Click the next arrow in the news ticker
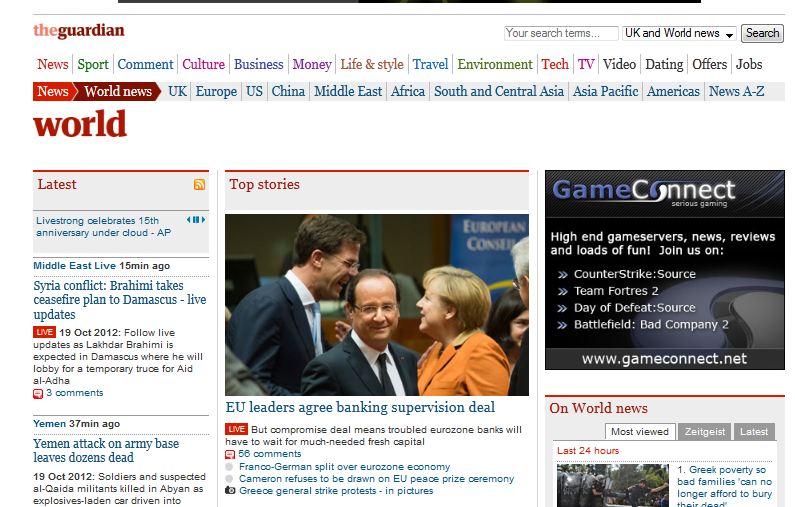Screen dimensions: 795x507 point(203,220)
